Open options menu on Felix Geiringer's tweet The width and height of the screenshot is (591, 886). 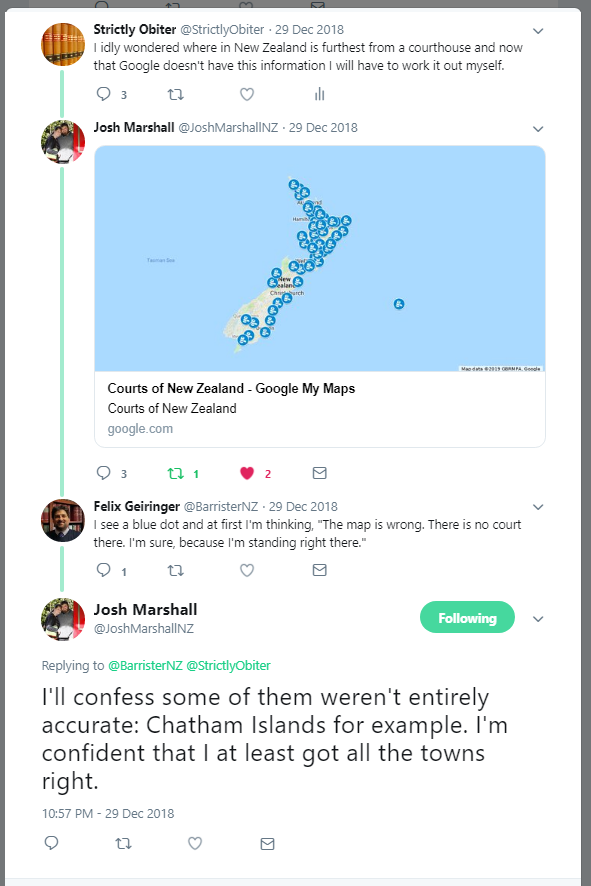[x=538, y=507]
